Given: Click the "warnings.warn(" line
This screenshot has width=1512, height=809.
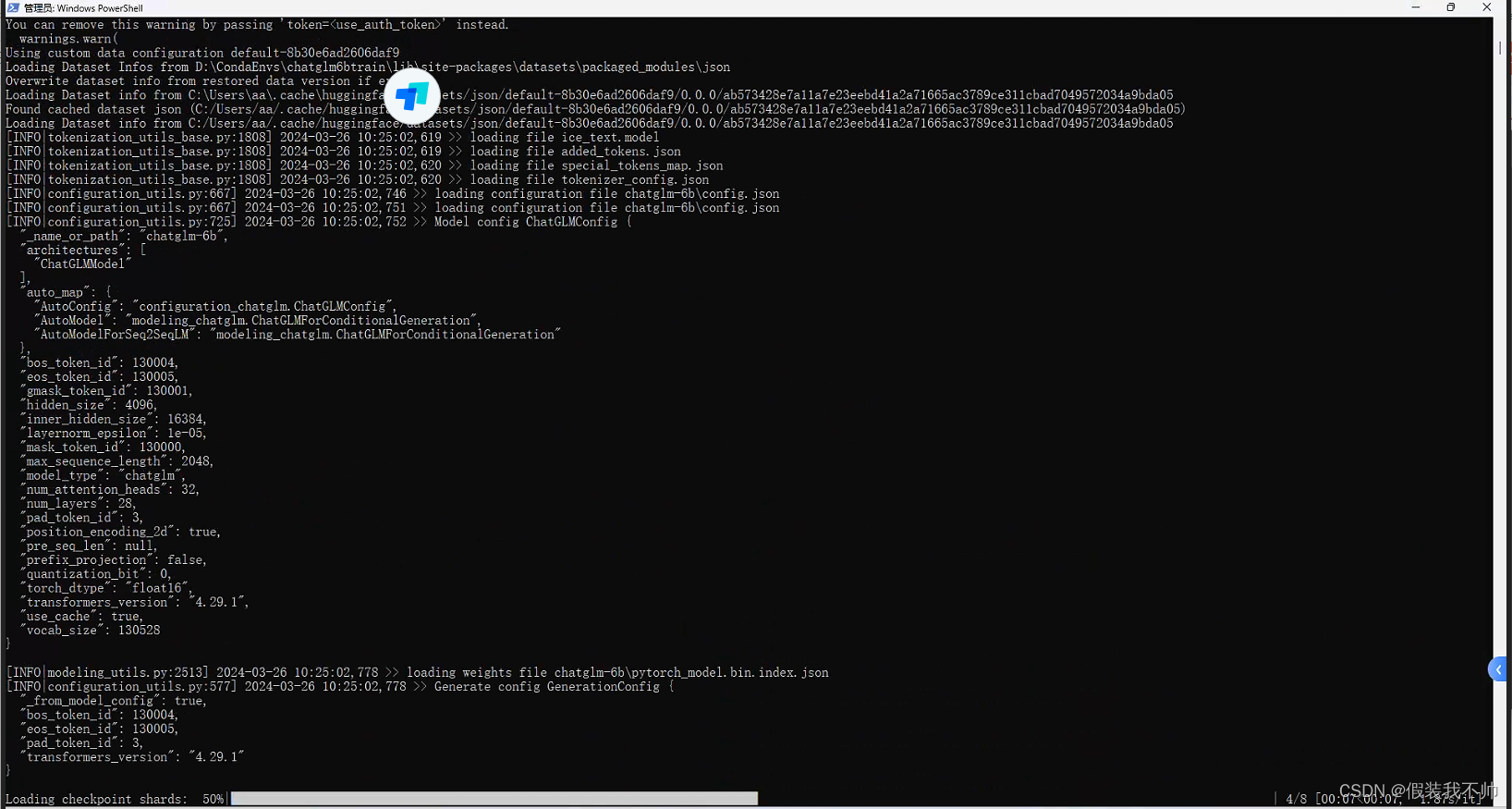Looking at the screenshot, I should click(68, 39).
